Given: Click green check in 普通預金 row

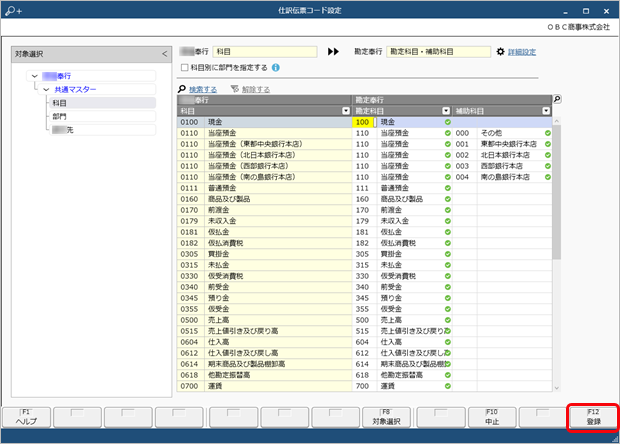Looking at the screenshot, I should [448, 188].
